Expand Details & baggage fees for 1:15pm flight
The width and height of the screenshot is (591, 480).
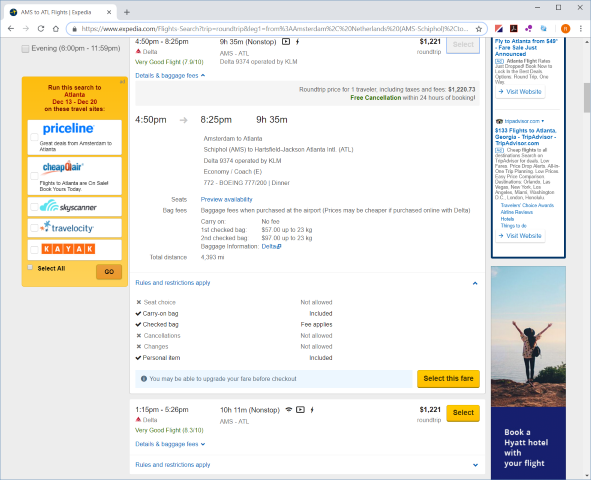point(170,444)
